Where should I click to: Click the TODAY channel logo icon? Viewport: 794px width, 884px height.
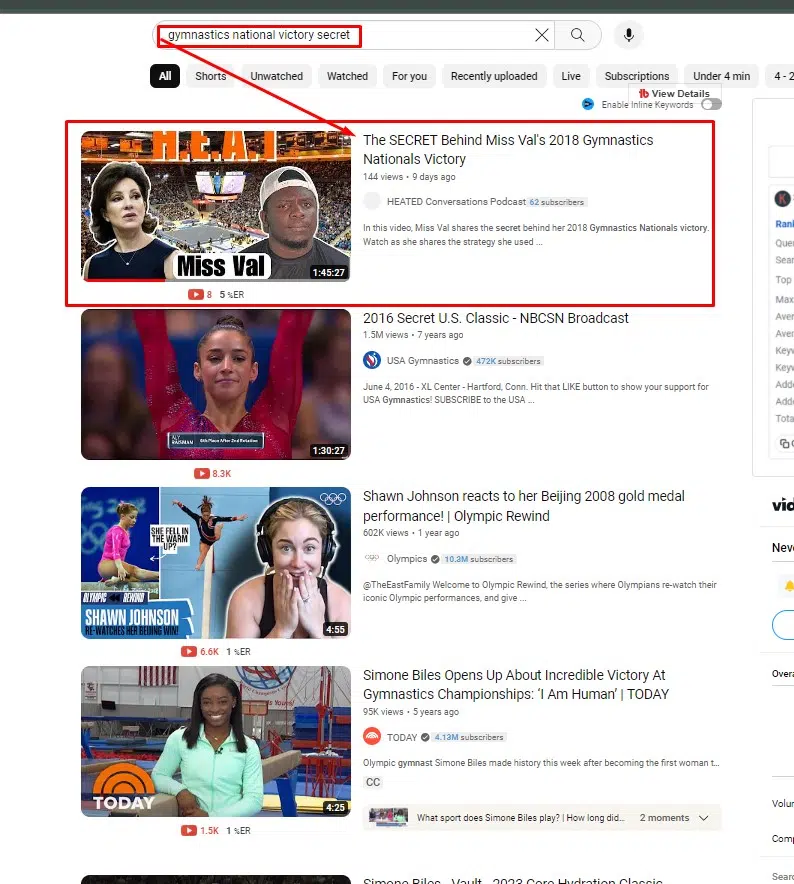pyautogui.click(x=372, y=737)
